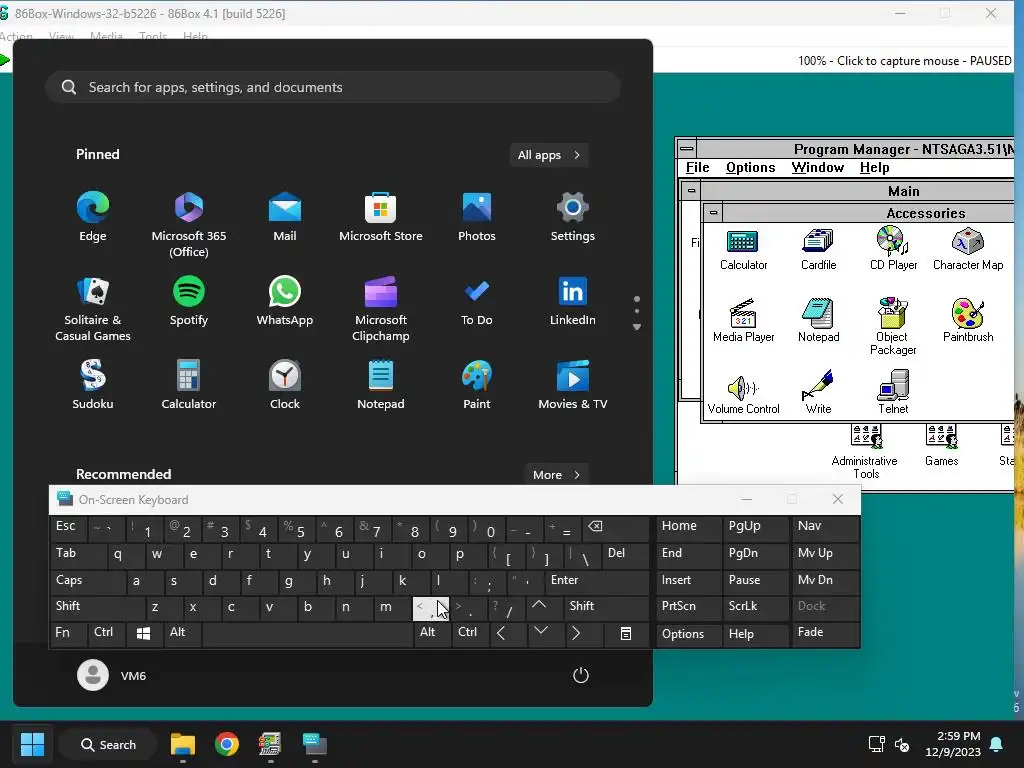Toggle left Shift key on On-Screen Keyboard

[x=97, y=607]
